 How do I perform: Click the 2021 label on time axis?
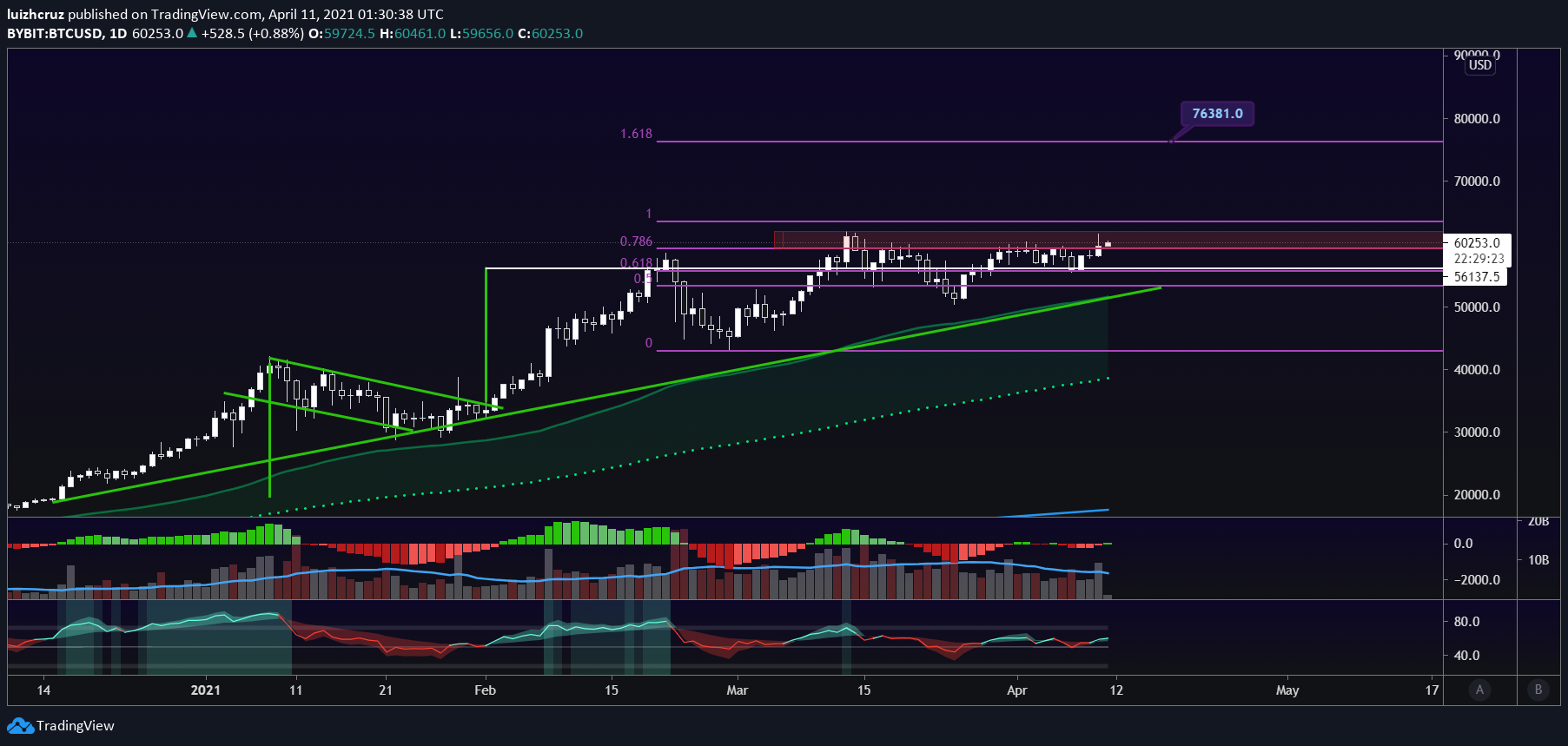tap(206, 690)
